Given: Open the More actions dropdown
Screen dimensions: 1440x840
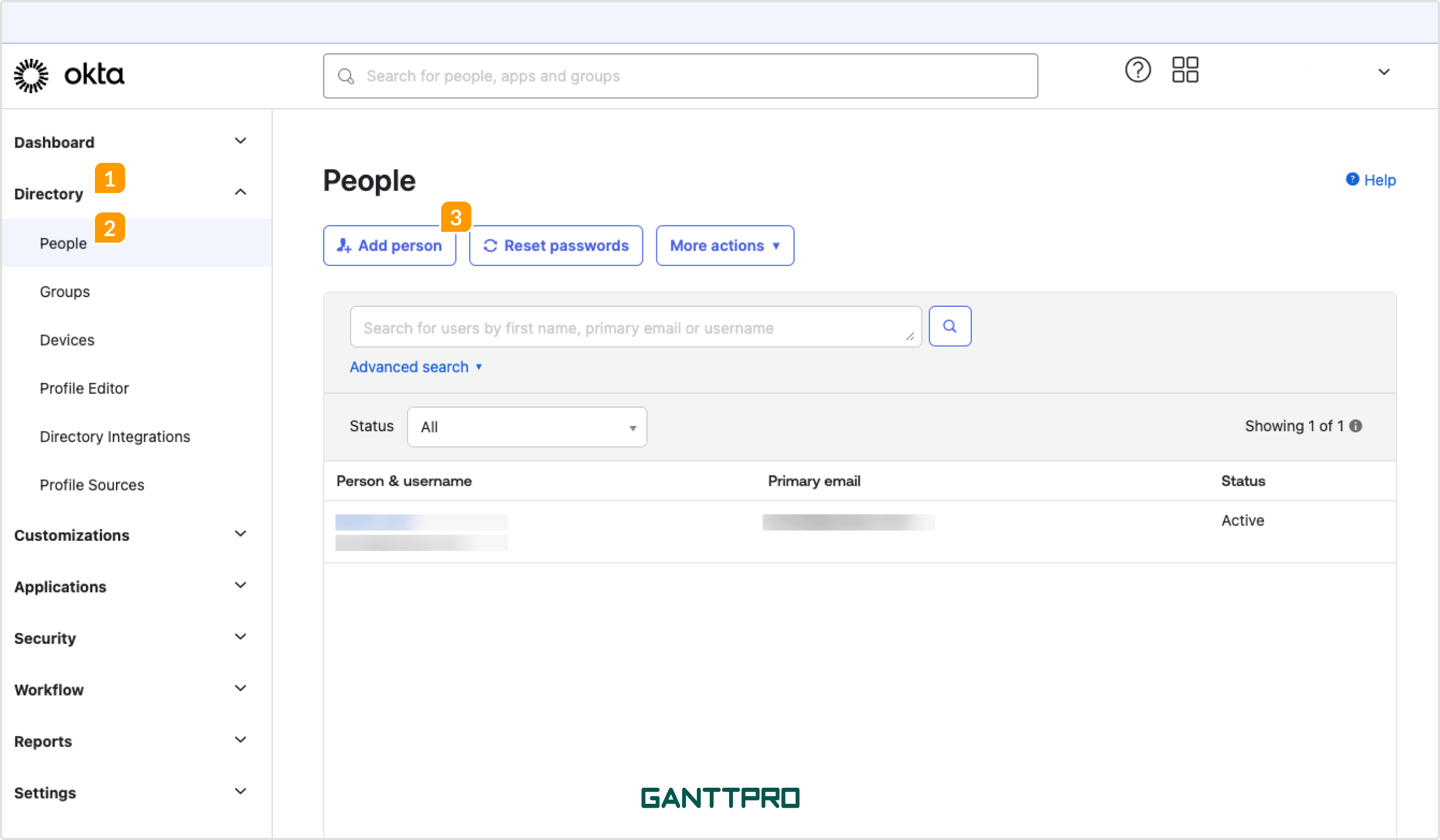Looking at the screenshot, I should coord(724,246).
